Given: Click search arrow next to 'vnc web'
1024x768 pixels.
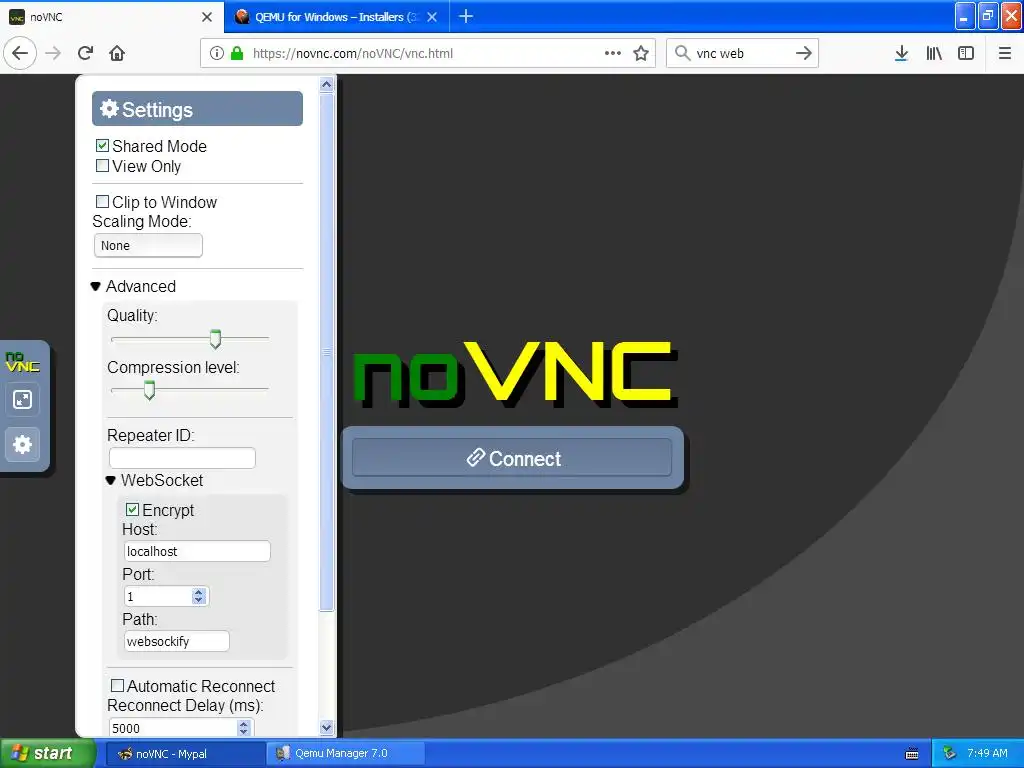Looking at the screenshot, I should click(803, 53).
